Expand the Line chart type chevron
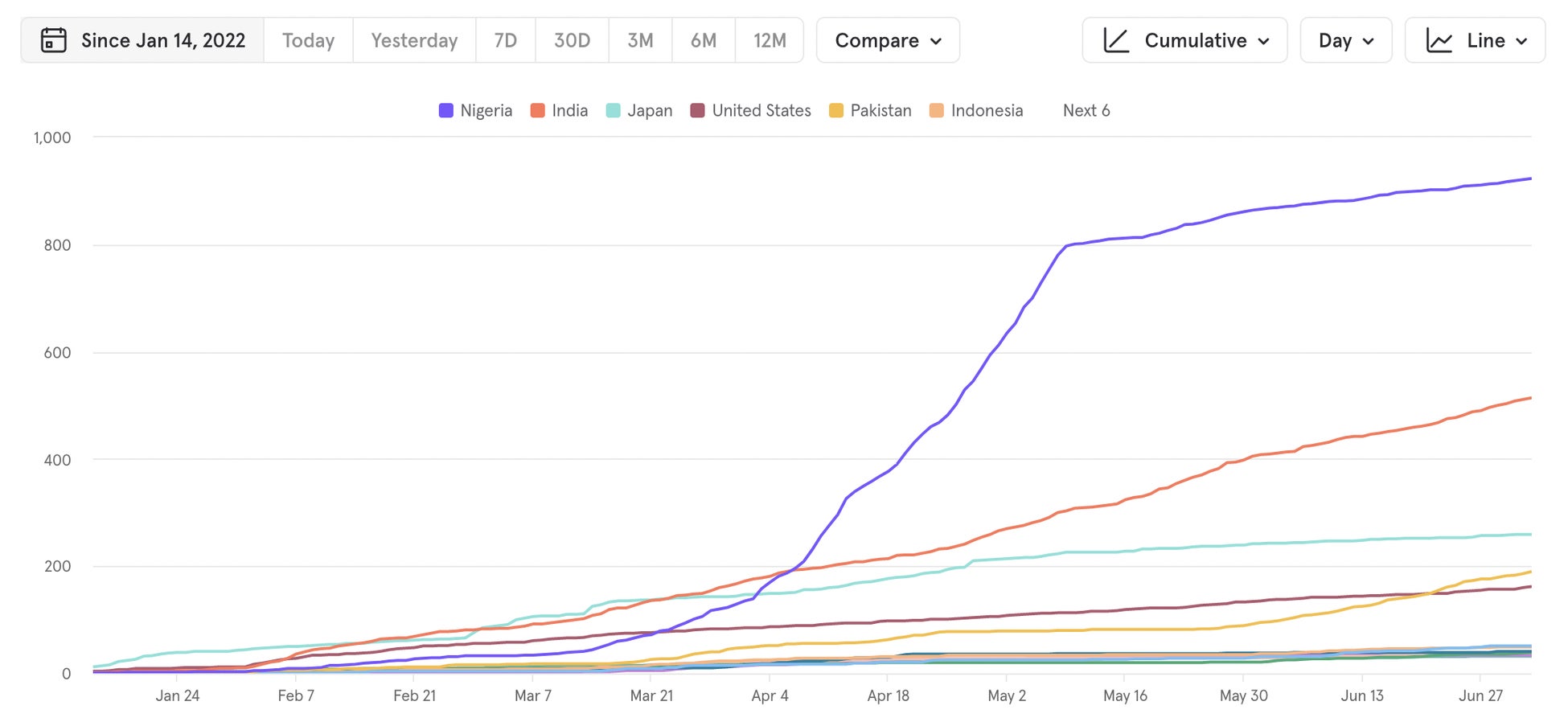This screenshot has height=722, width=1568. [x=1521, y=41]
